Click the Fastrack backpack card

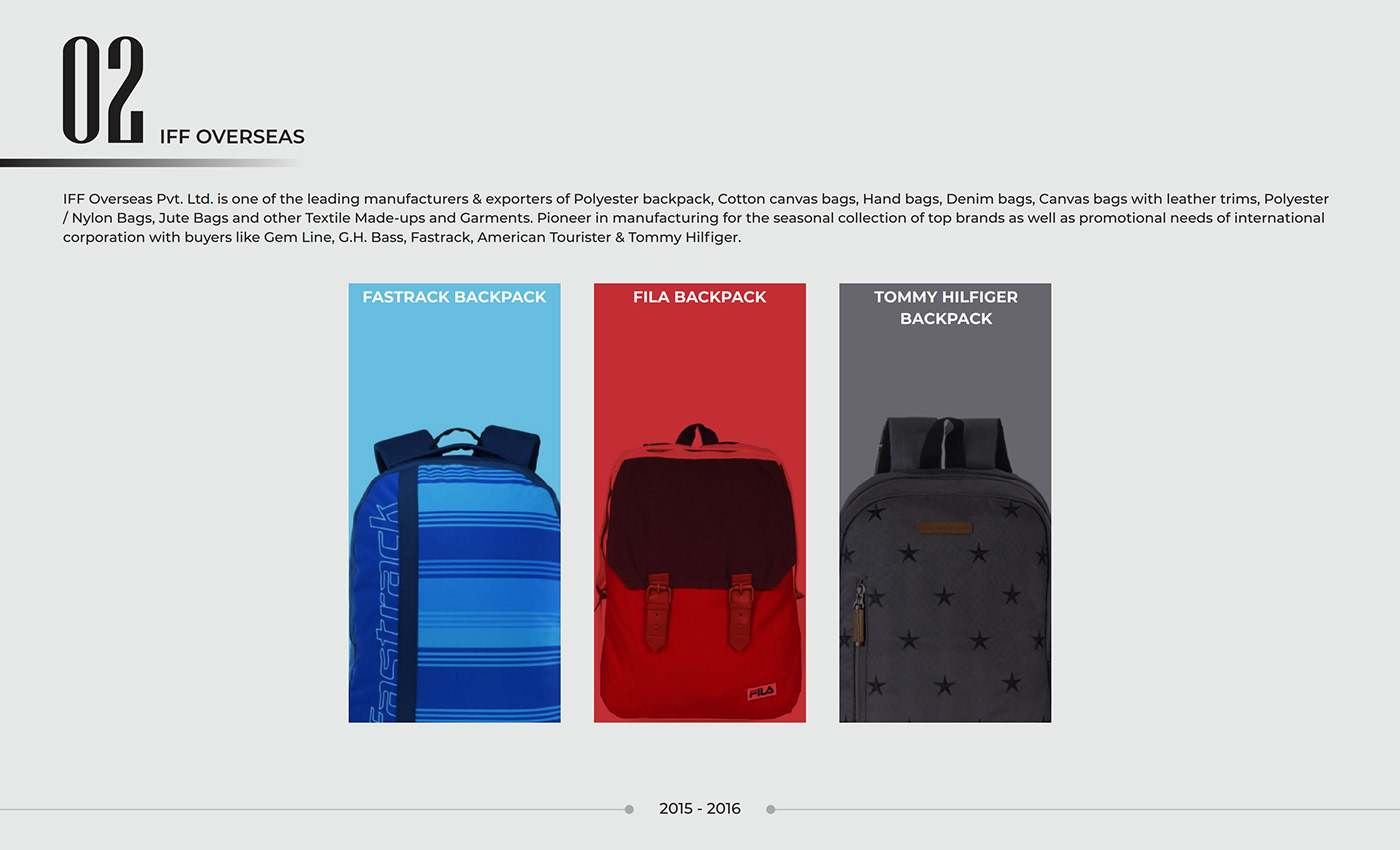click(454, 502)
